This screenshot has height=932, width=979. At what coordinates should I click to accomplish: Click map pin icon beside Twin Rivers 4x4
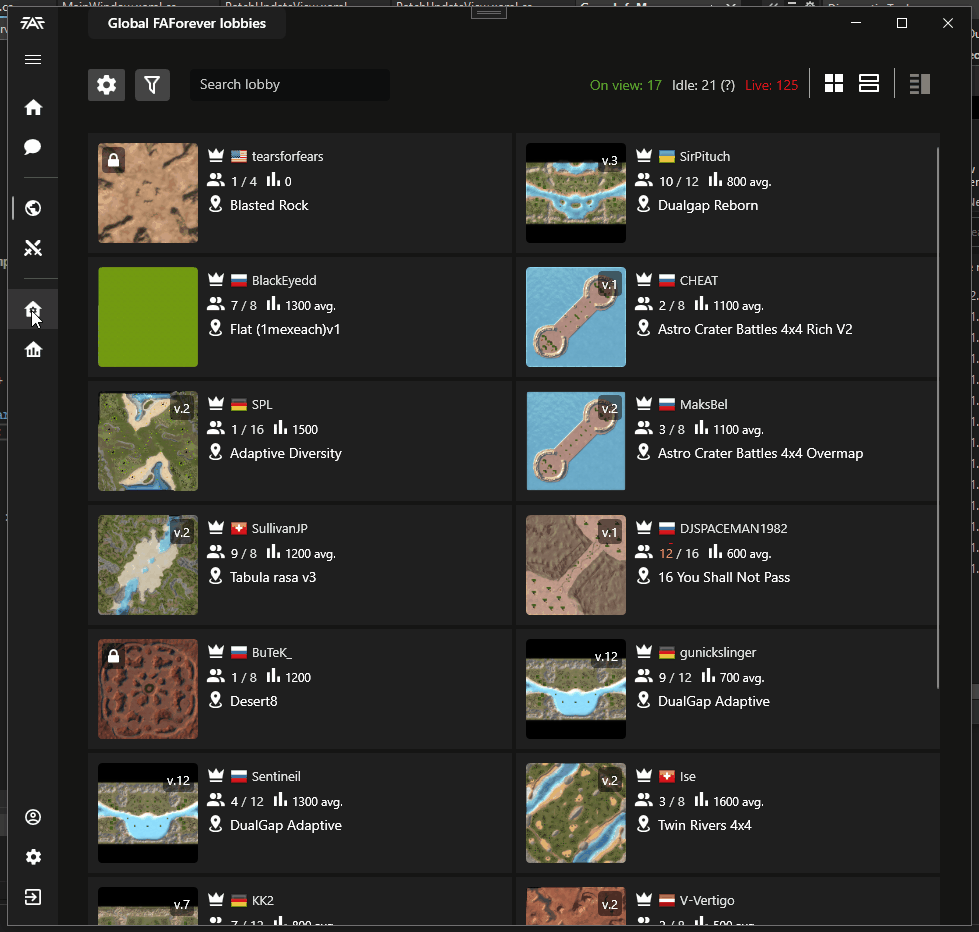click(x=643, y=824)
